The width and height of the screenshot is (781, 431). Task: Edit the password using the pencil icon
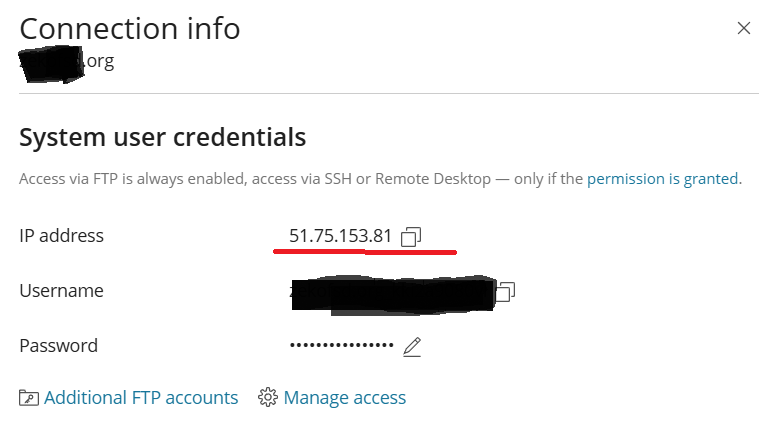tap(412, 347)
